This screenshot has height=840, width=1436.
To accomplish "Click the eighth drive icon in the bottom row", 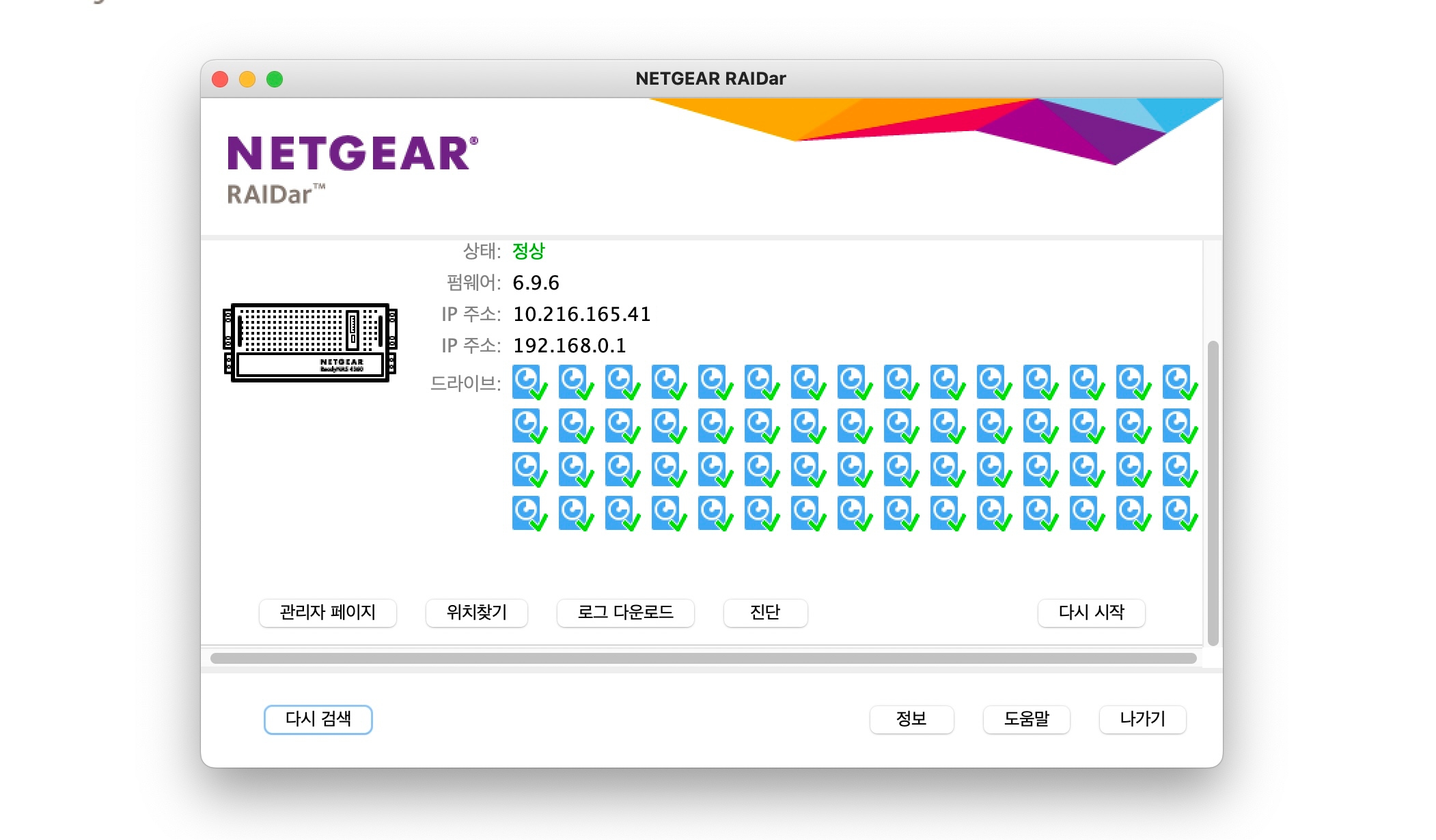I will coord(855,514).
